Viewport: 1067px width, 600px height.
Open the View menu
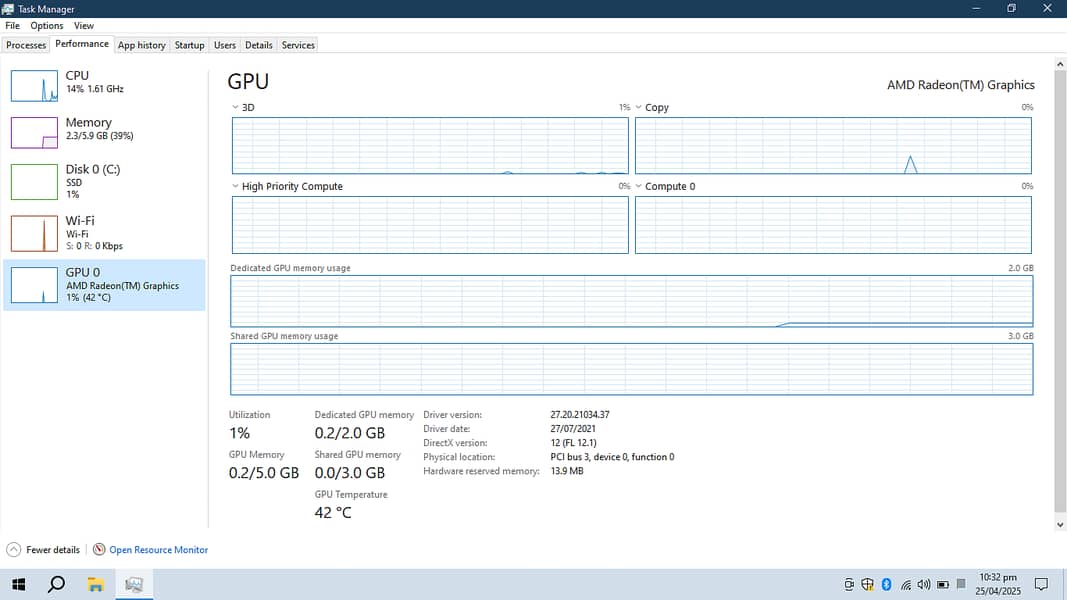pyautogui.click(x=84, y=25)
